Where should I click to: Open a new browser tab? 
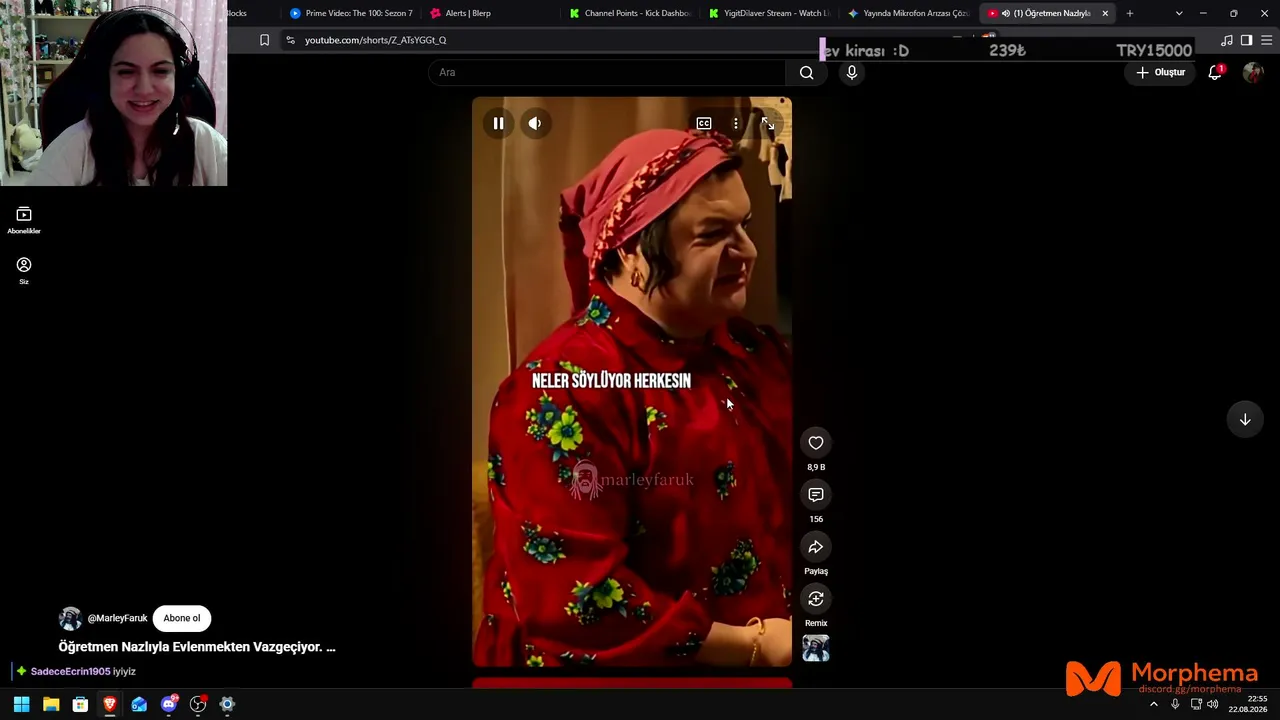[x=1130, y=13]
